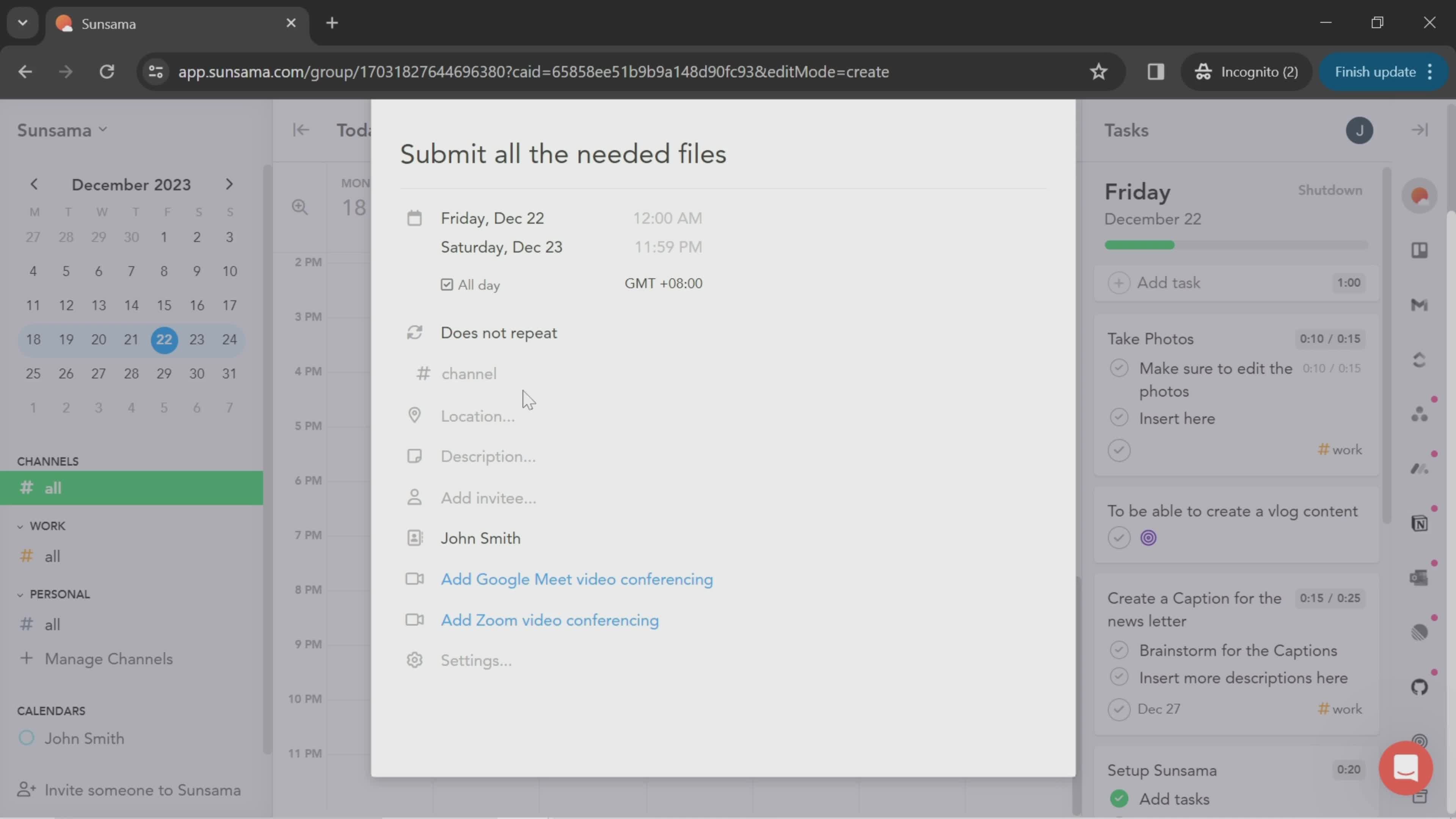Click the repeat icon beside Does not repeat

pos(414,333)
